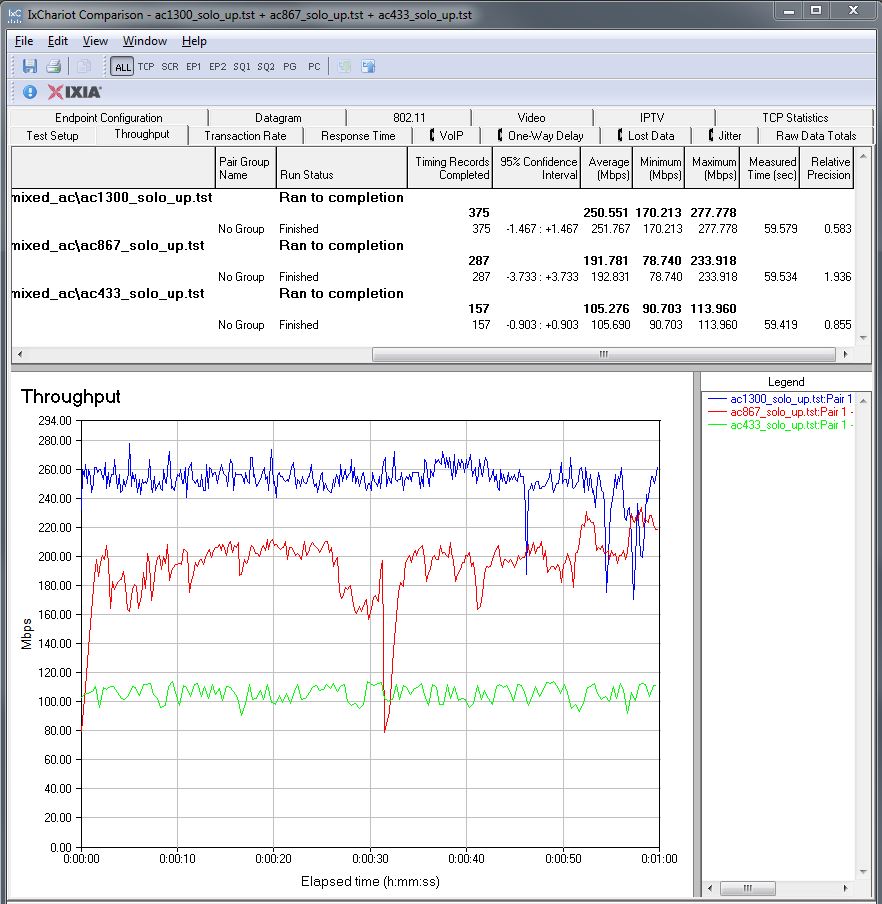Image resolution: width=882 pixels, height=904 pixels.
Task: Switch to the Test Setup tab
Action: [x=52, y=136]
